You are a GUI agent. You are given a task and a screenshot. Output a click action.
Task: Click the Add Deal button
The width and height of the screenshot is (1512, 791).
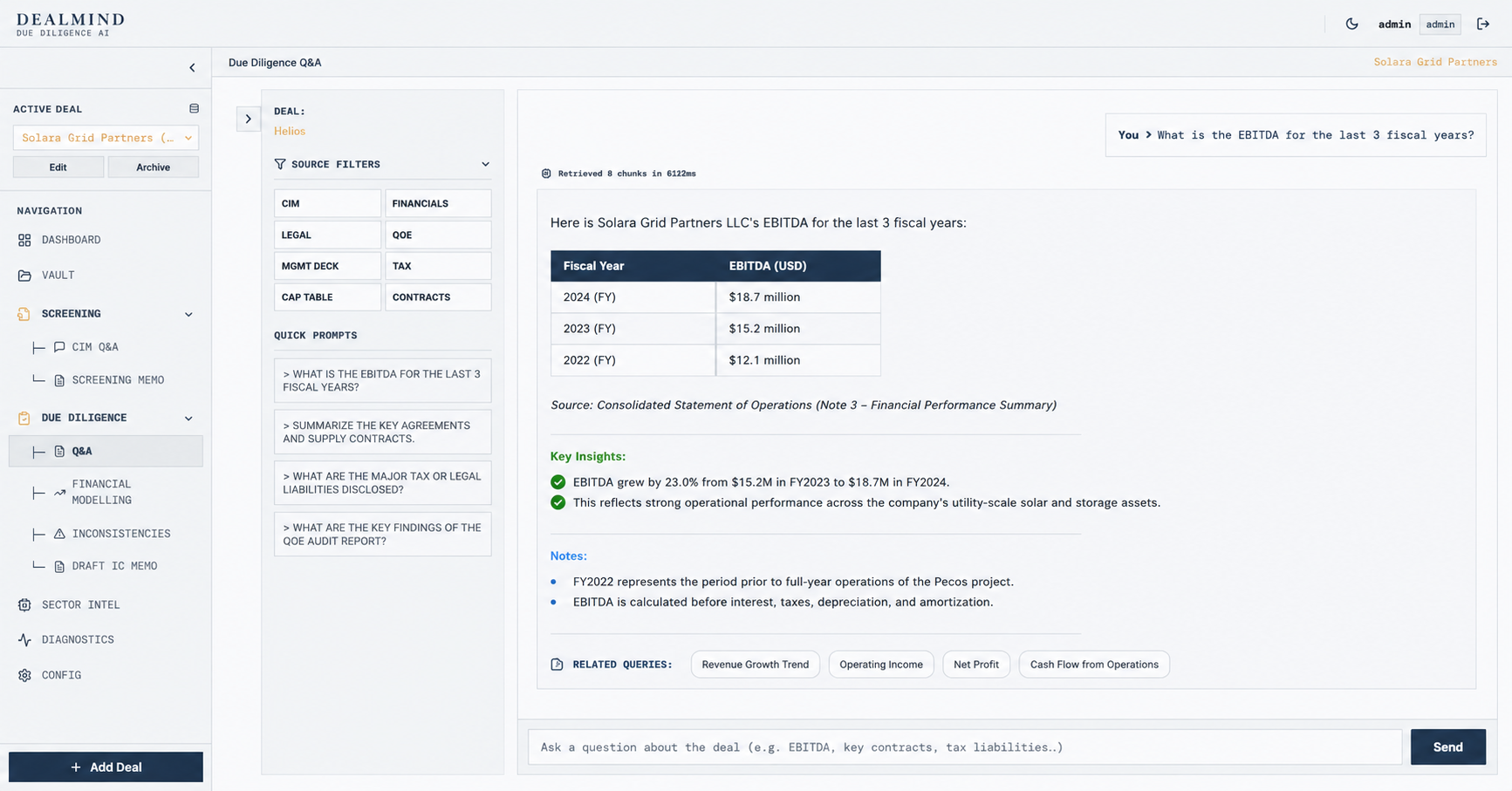(x=106, y=767)
